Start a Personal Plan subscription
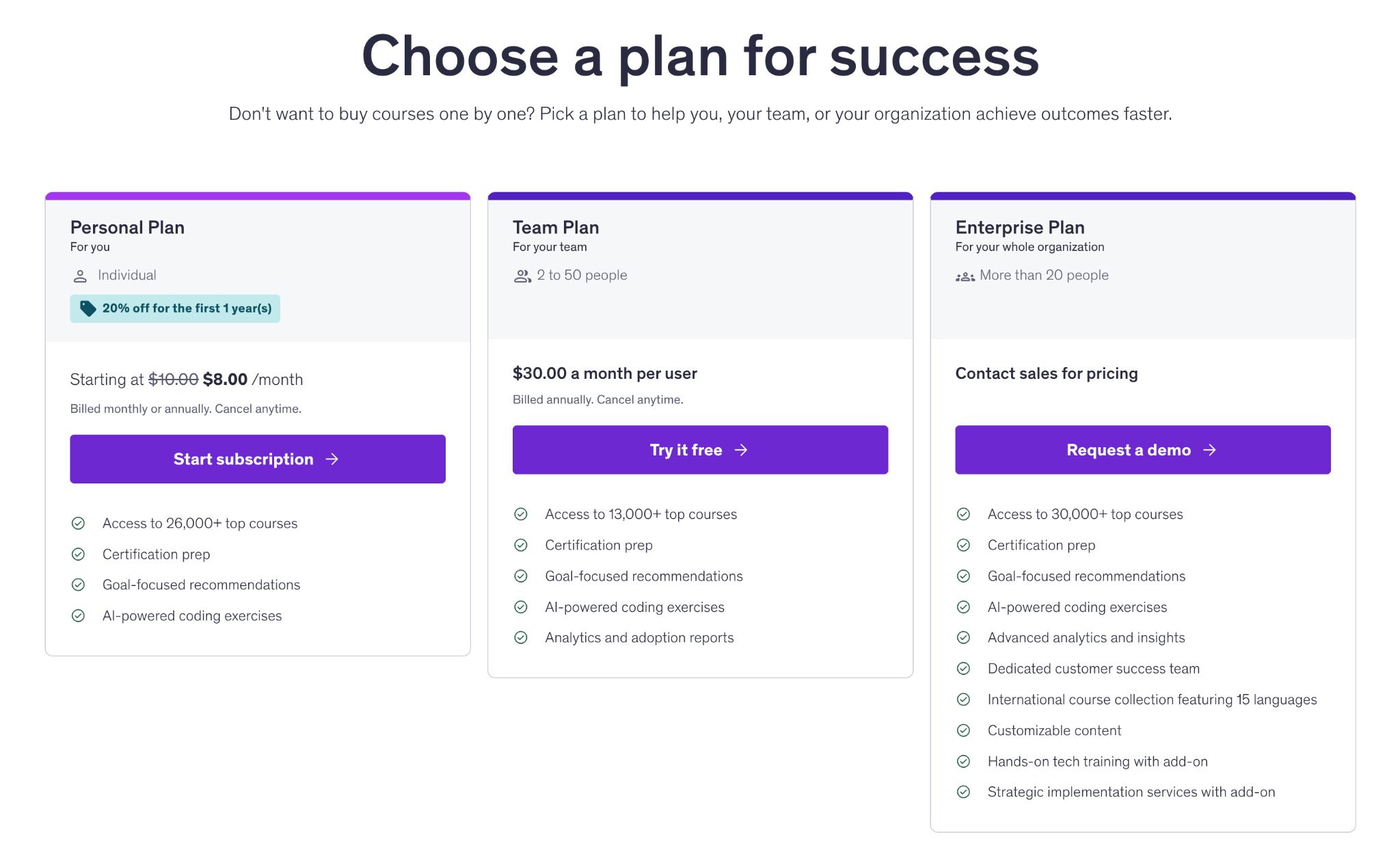 [256, 459]
